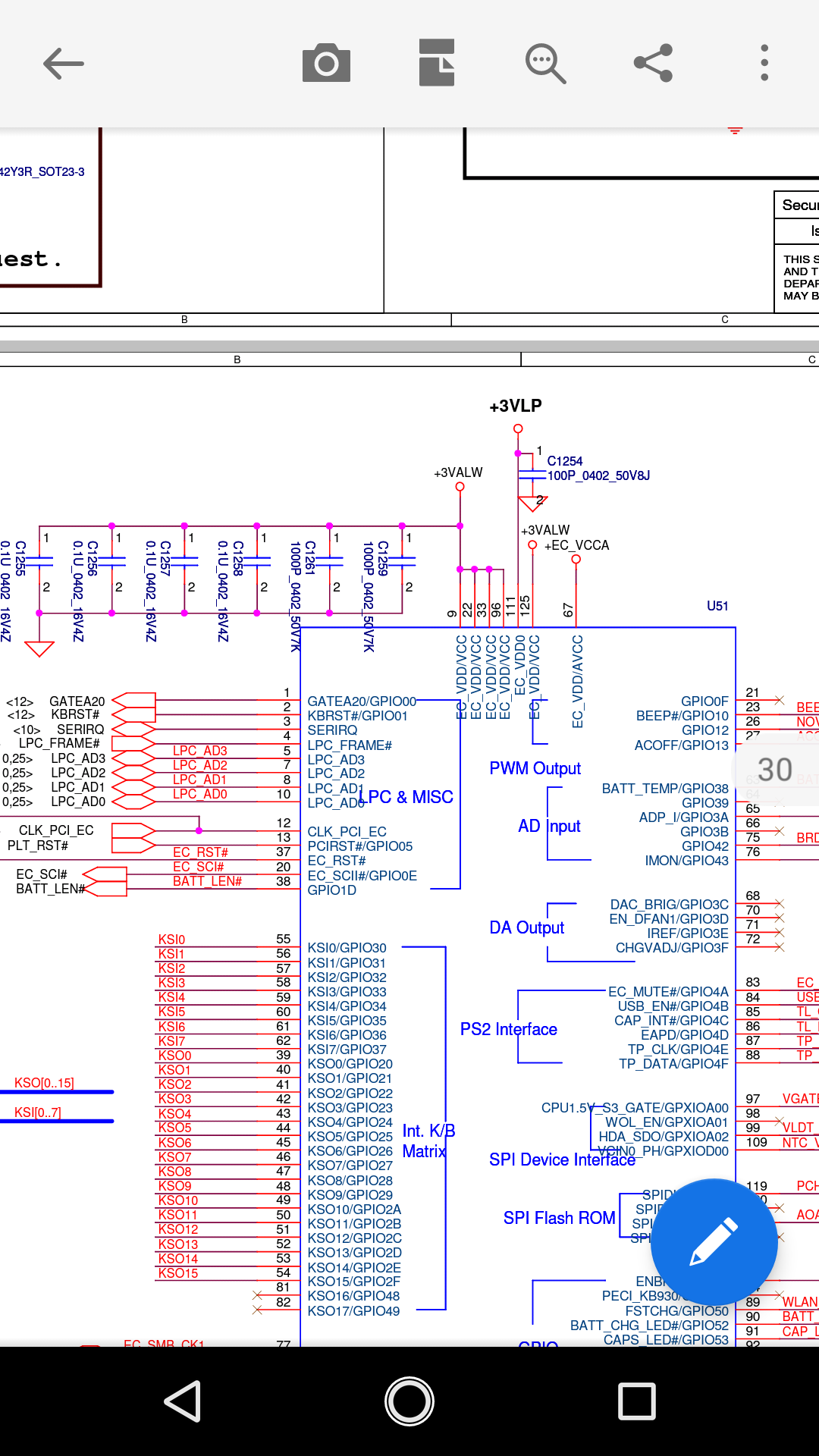
Task: Tap the PS2 Interface label
Action: (508, 1030)
